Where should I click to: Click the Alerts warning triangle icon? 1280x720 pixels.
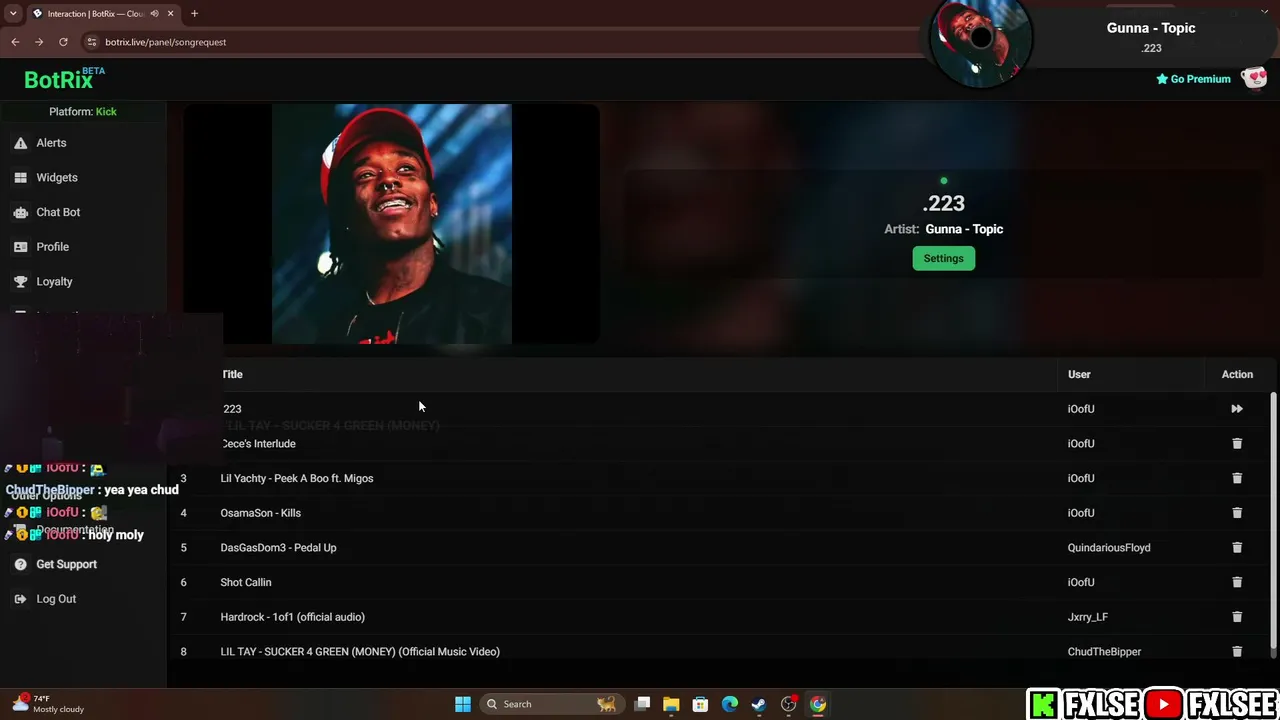click(20, 143)
